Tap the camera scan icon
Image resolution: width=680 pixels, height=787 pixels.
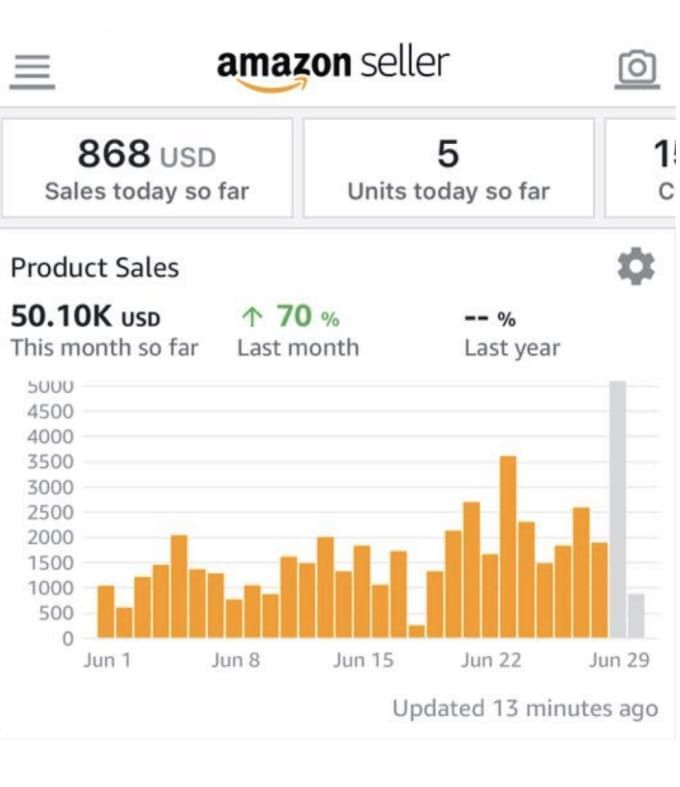pos(636,68)
